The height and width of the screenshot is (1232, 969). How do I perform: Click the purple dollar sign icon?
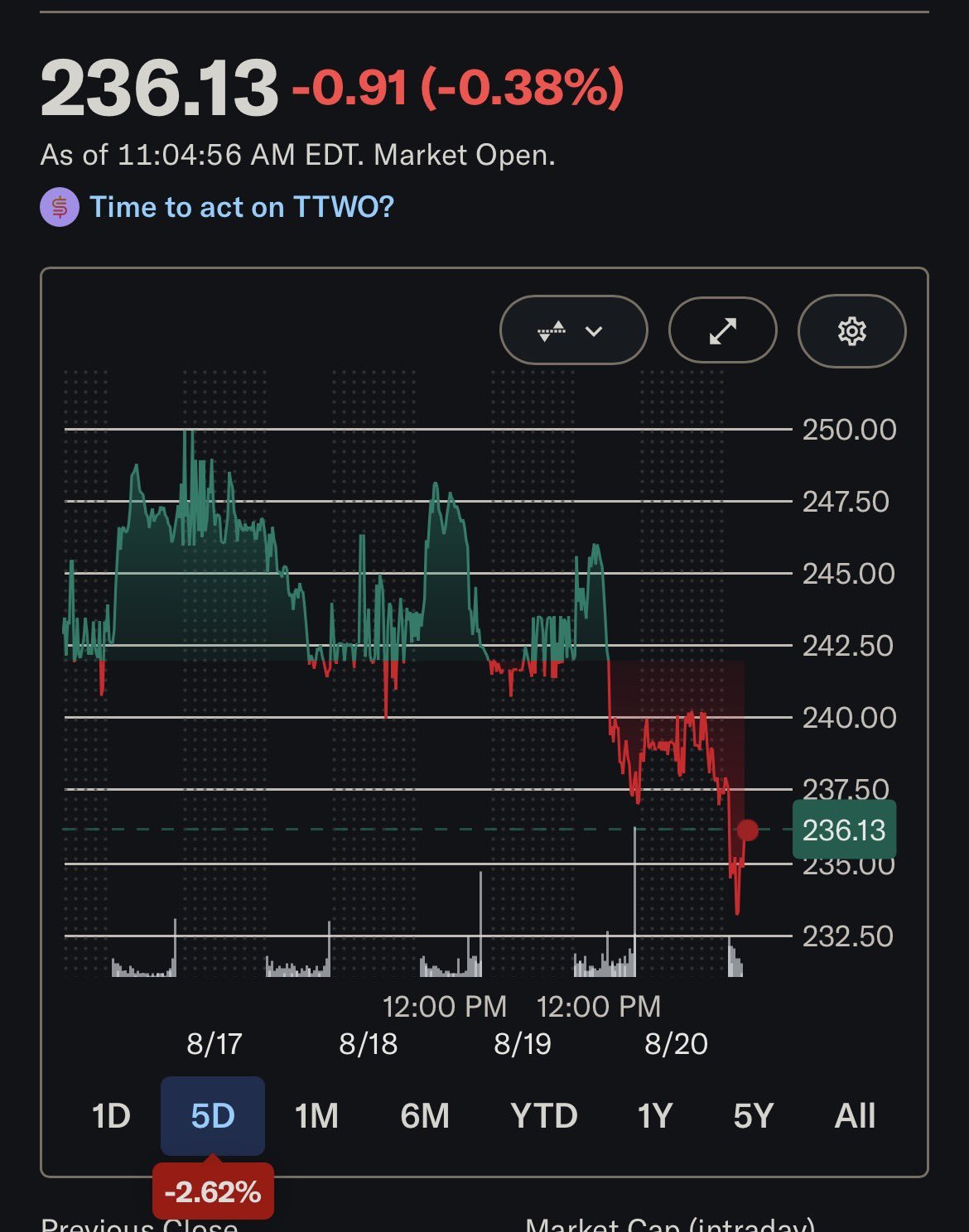(60, 207)
